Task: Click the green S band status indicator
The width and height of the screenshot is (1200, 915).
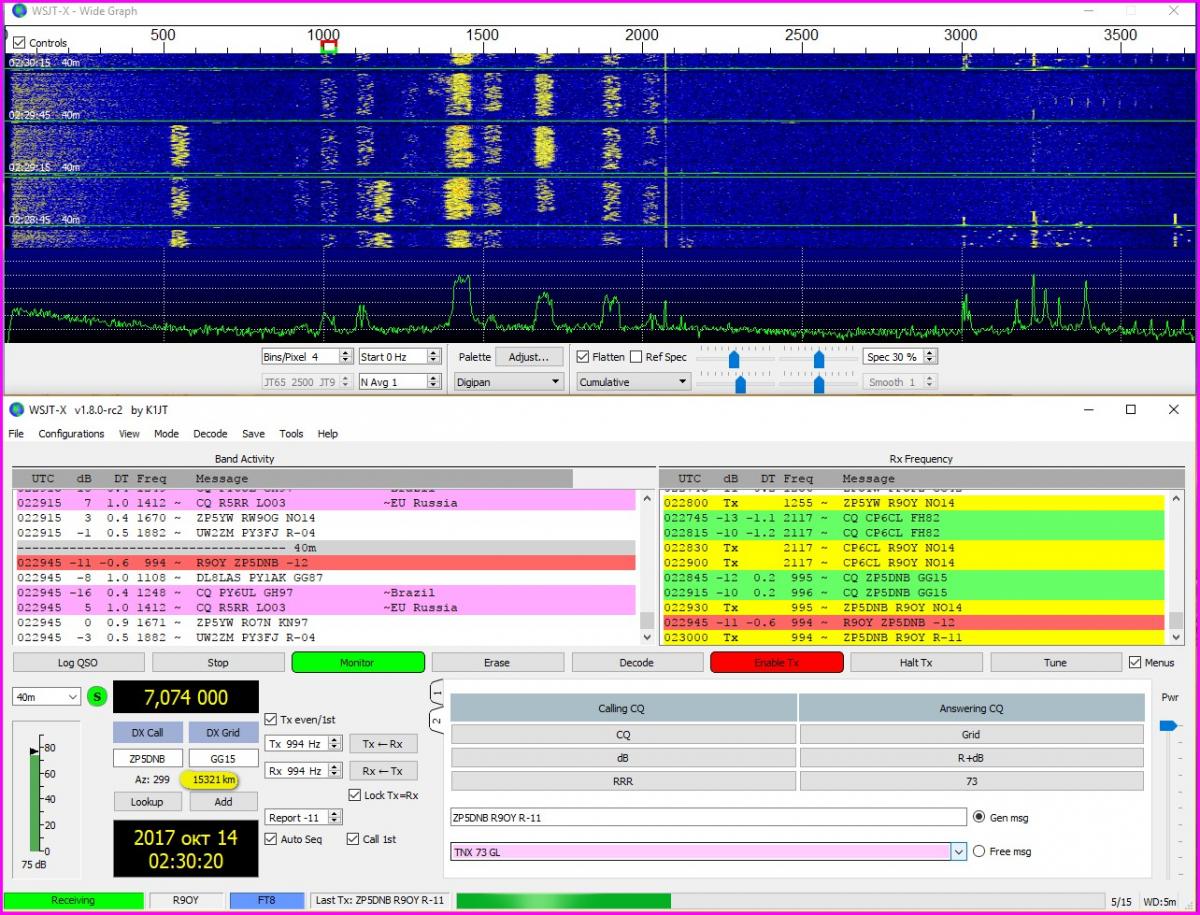Action: pos(97,697)
